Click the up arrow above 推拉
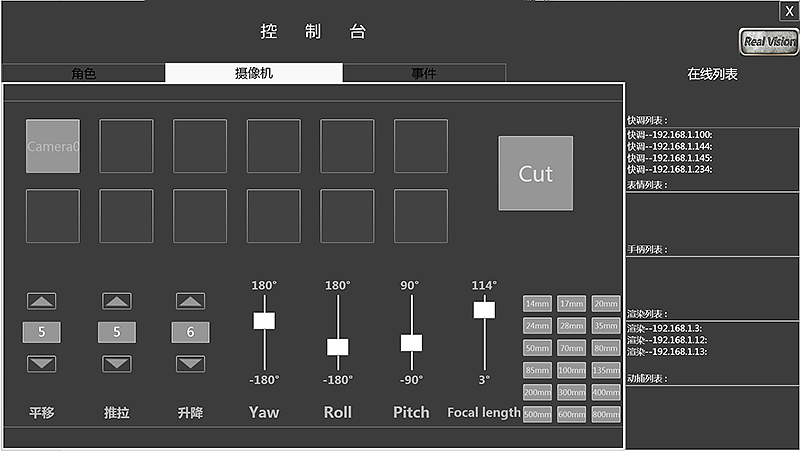This screenshot has height=451, width=800. 117,301
